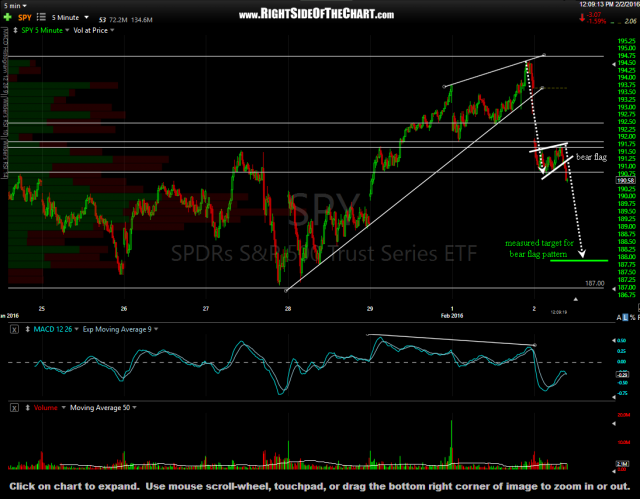Viewport: 640px width, 499px height.
Task: Open the symbol list icon beside SPY
Action: pos(41,17)
